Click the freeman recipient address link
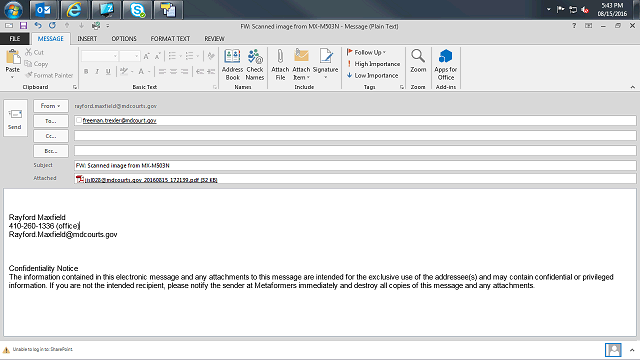This screenshot has height=360, width=640. tap(119, 120)
